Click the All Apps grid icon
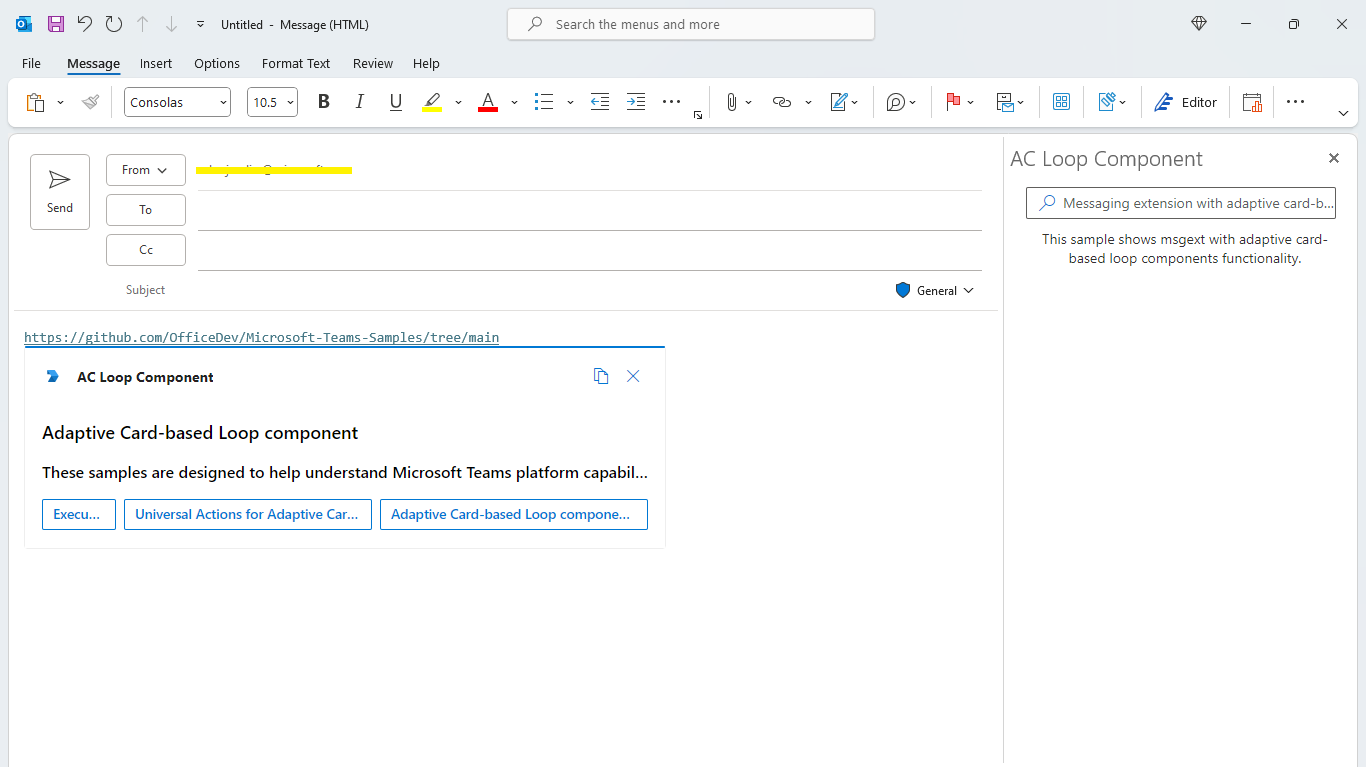Screen dimensions: 1366x768 (x=1062, y=102)
